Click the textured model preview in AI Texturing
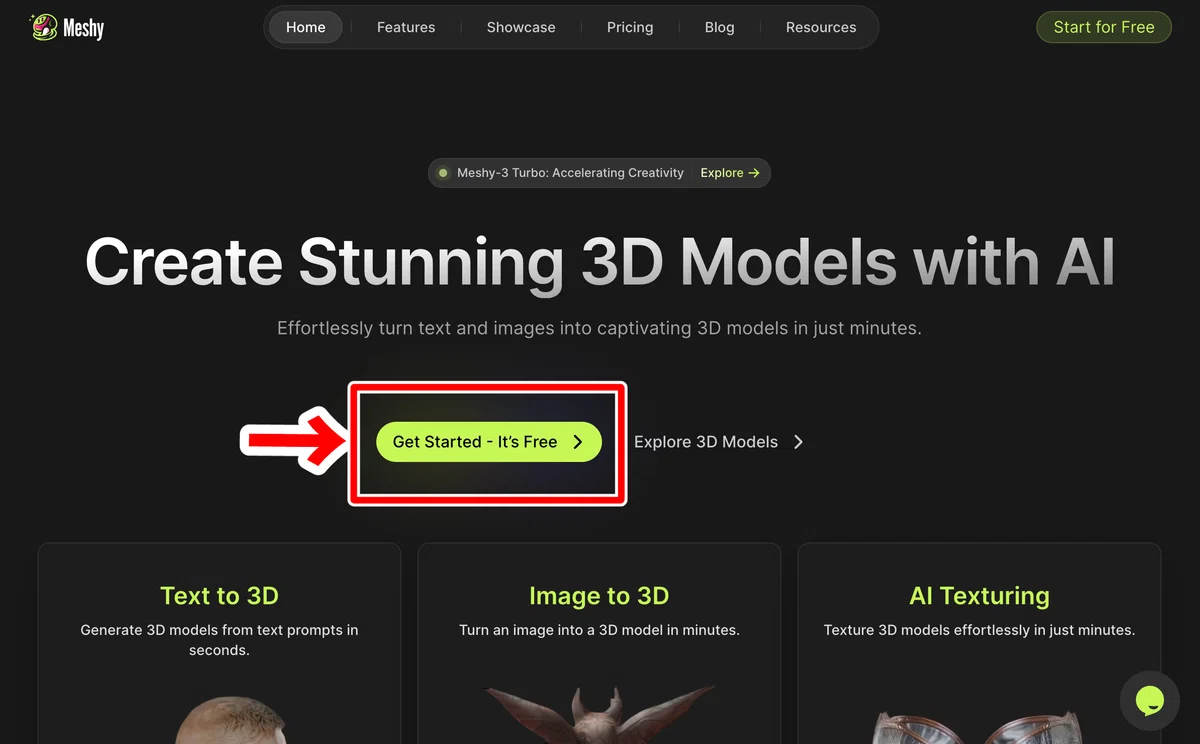 tap(980, 727)
